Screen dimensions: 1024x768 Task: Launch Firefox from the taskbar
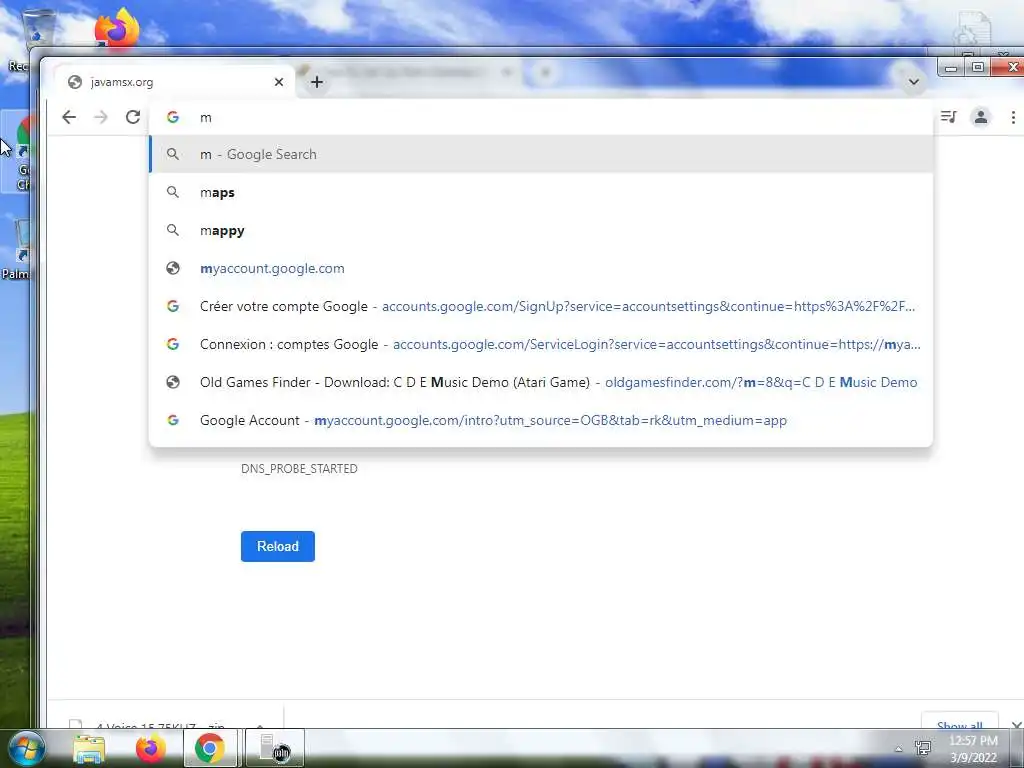coord(150,748)
